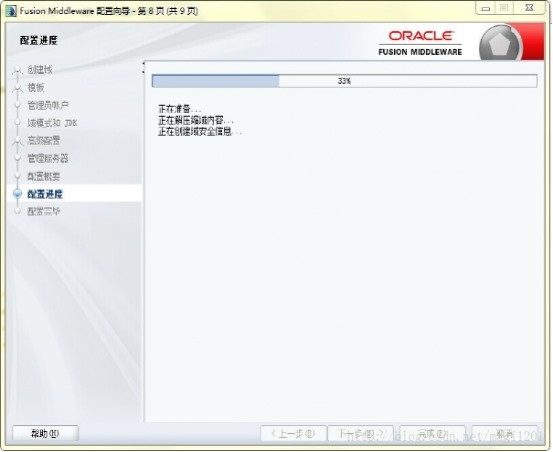
Task: Select the highlighted 配置进度 step
Action: point(45,194)
